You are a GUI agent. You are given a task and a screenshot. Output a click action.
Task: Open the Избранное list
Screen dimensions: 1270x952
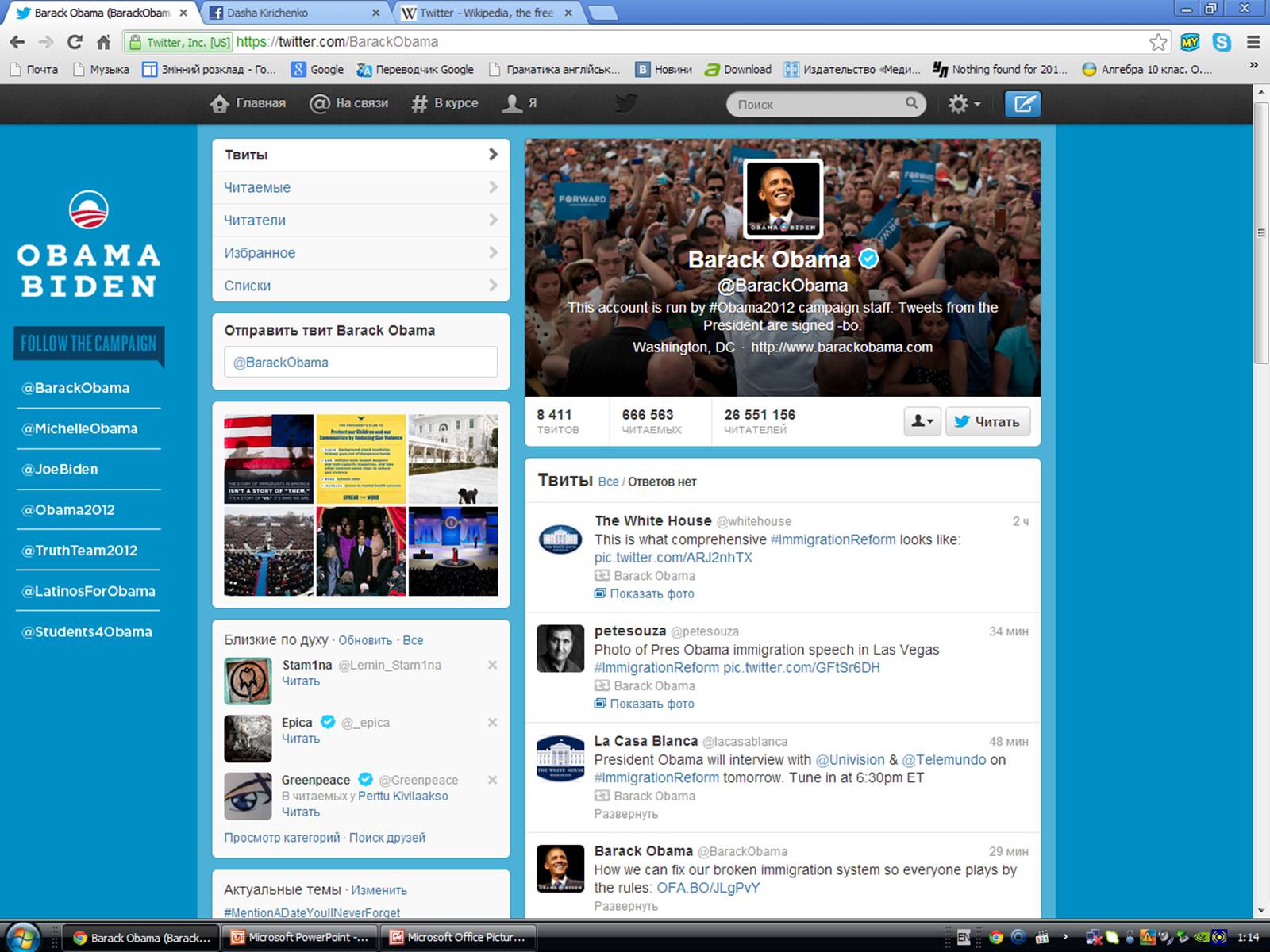click(x=361, y=252)
